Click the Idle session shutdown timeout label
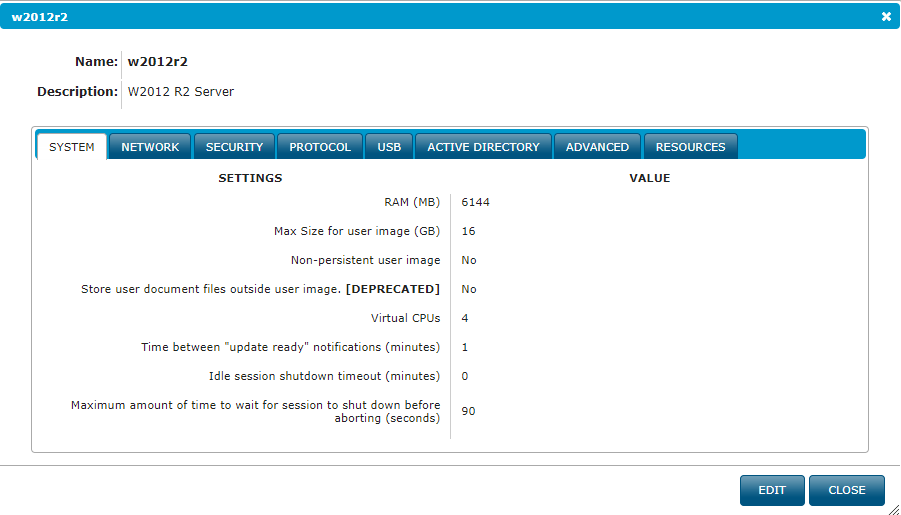 coord(325,376)
